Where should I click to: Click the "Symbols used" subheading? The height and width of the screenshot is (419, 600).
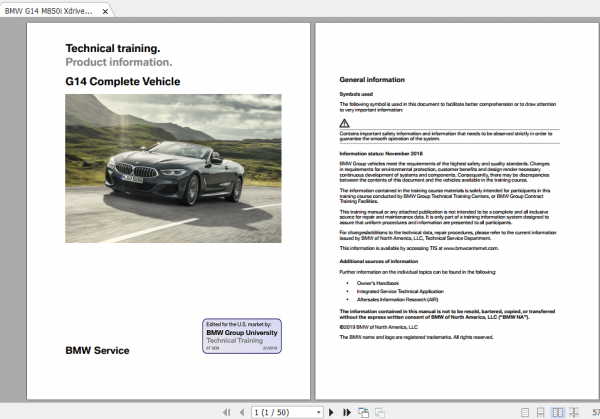(356, 94)
